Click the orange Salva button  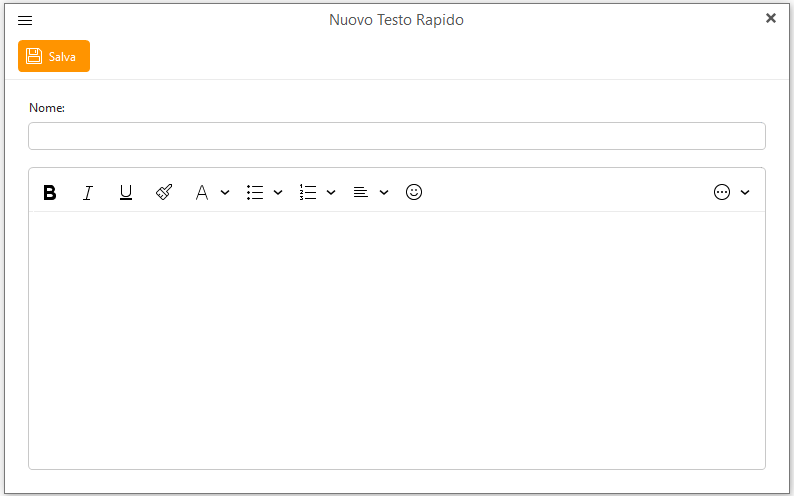click(54, 56)
